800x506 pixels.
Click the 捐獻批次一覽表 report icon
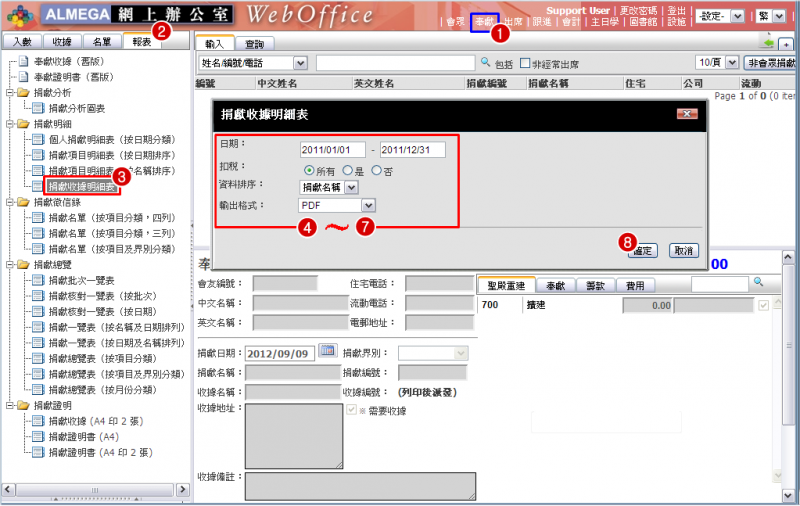38,280
